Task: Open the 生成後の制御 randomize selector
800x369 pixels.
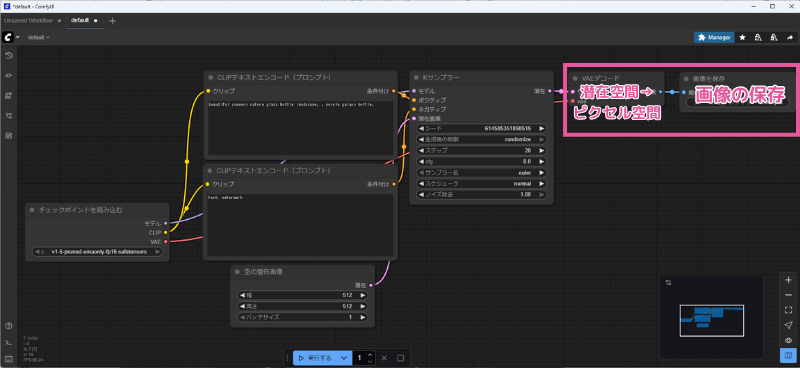Action: click(482, 139)
